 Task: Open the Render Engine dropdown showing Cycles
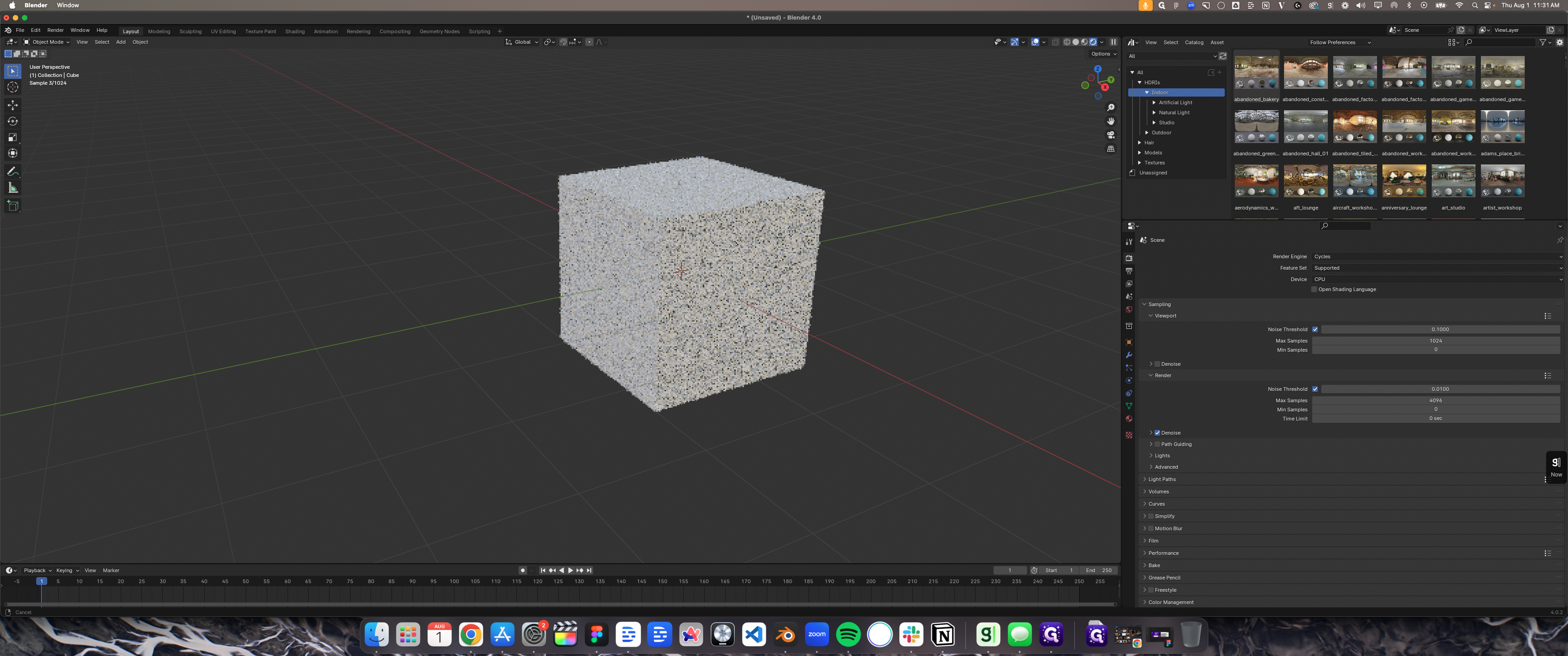[1437, 257]
